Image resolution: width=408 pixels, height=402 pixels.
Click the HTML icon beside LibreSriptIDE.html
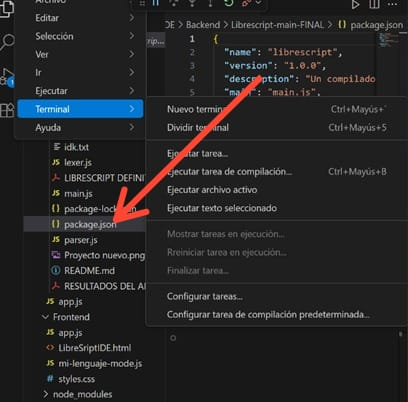[50, 348]
